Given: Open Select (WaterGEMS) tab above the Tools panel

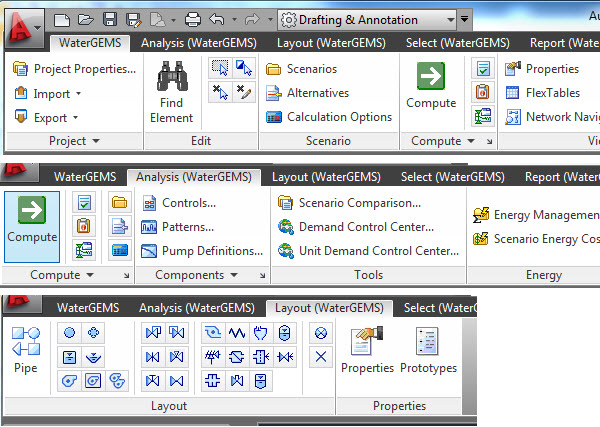Looking at the screenshot, I should (x=453, y=177).
